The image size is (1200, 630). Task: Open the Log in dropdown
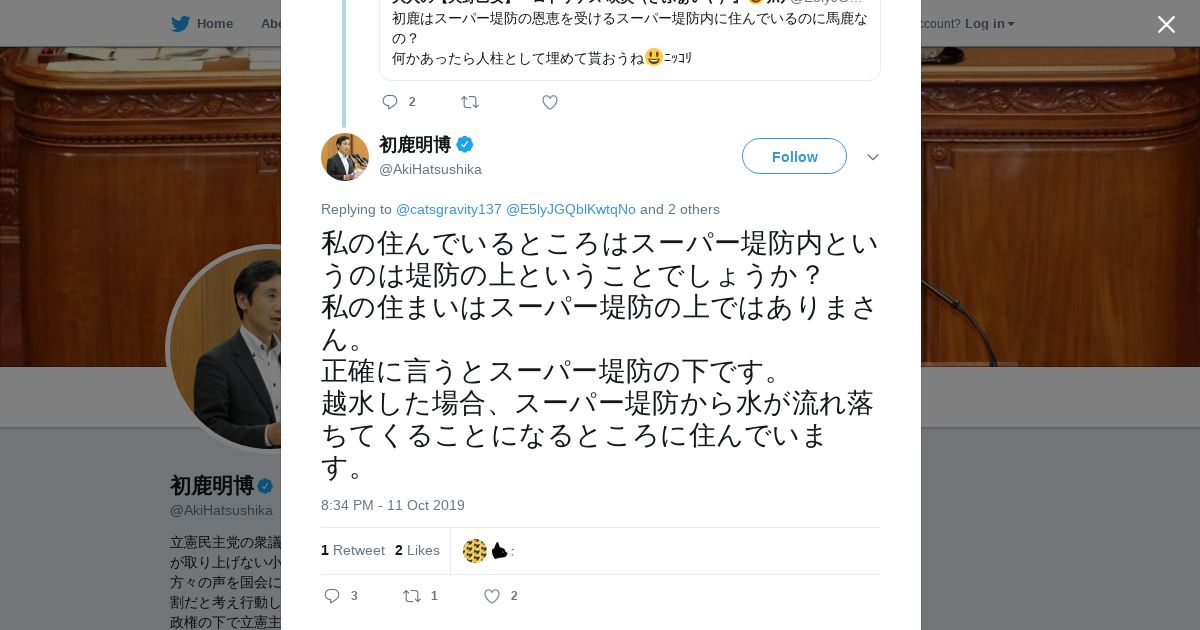pos(989,23)
